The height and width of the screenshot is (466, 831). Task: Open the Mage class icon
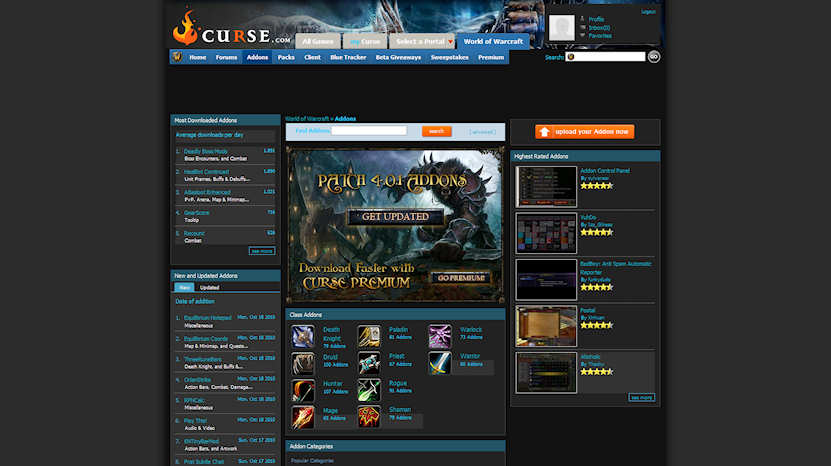(303, 417)
